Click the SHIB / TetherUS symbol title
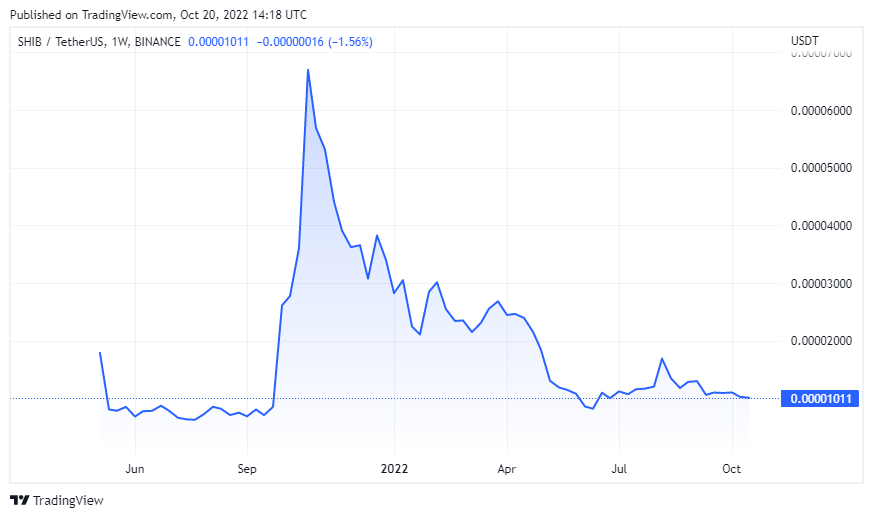Viewport: 873px width, 518px height. pyautogui.click(x=66, y=42)
